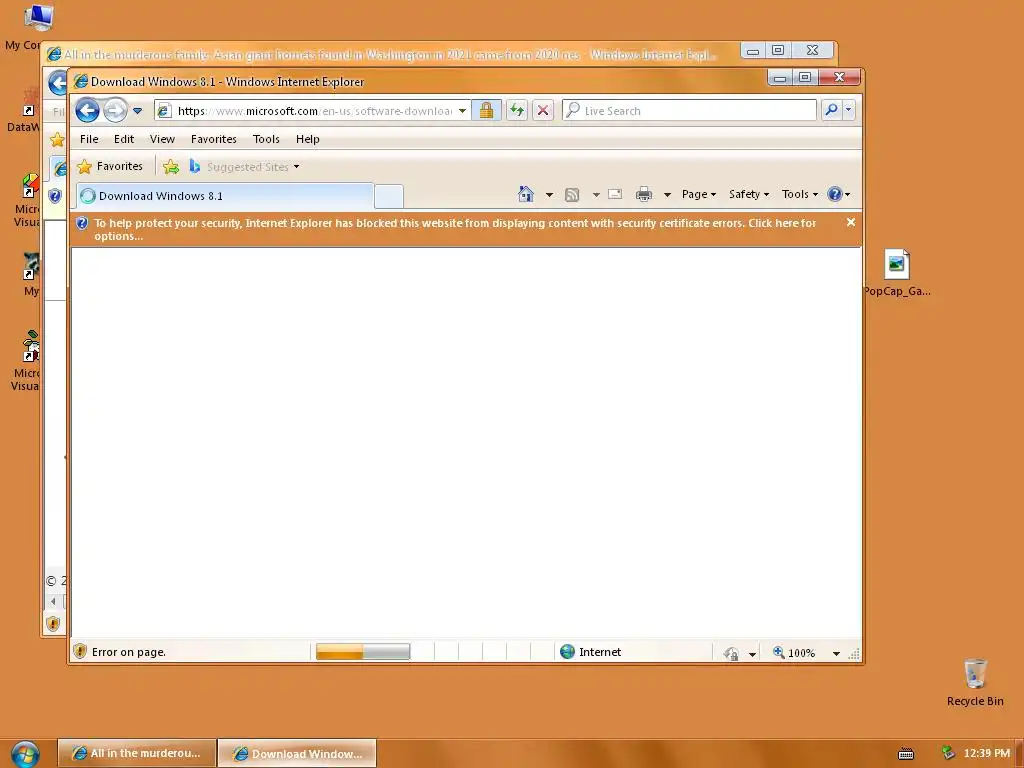Click the network tray icon near clock
This screenshot has width=1024, height=768.
click(948, 753)
